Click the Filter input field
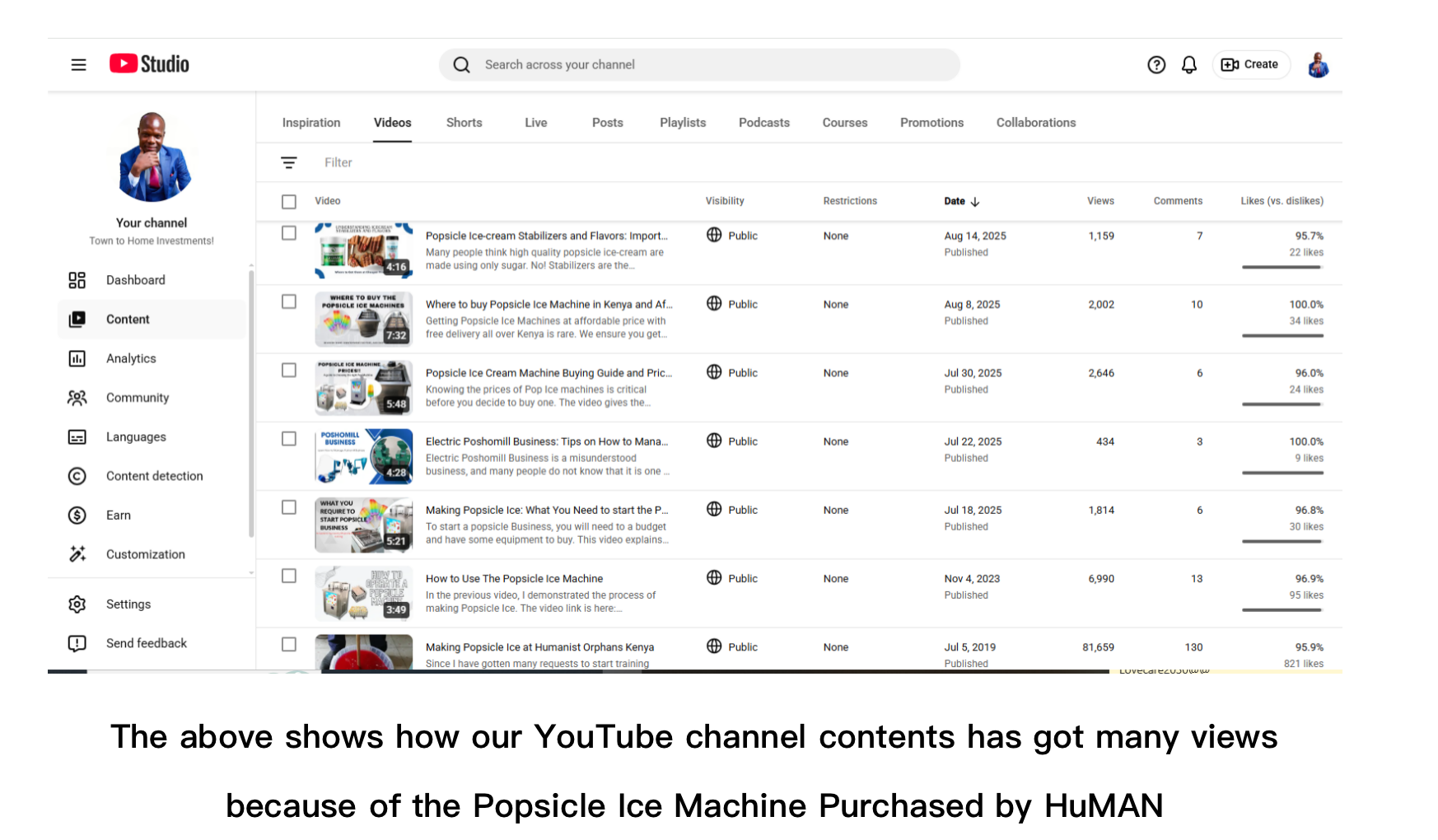 point(338,163)
